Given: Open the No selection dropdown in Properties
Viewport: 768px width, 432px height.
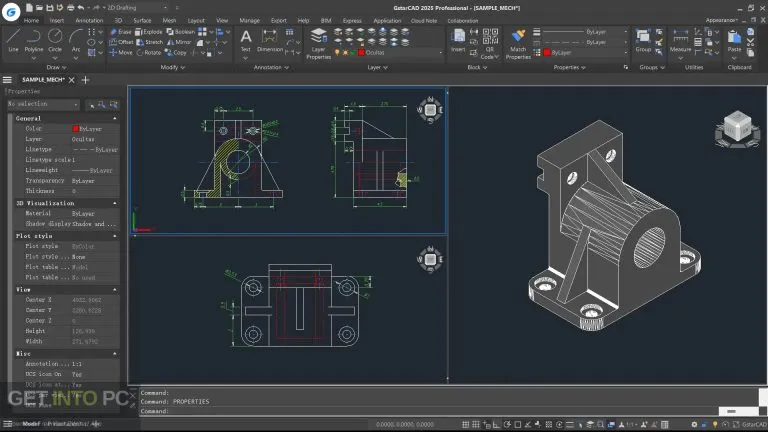Looking at the screenshot, I should tap(43, 104).
